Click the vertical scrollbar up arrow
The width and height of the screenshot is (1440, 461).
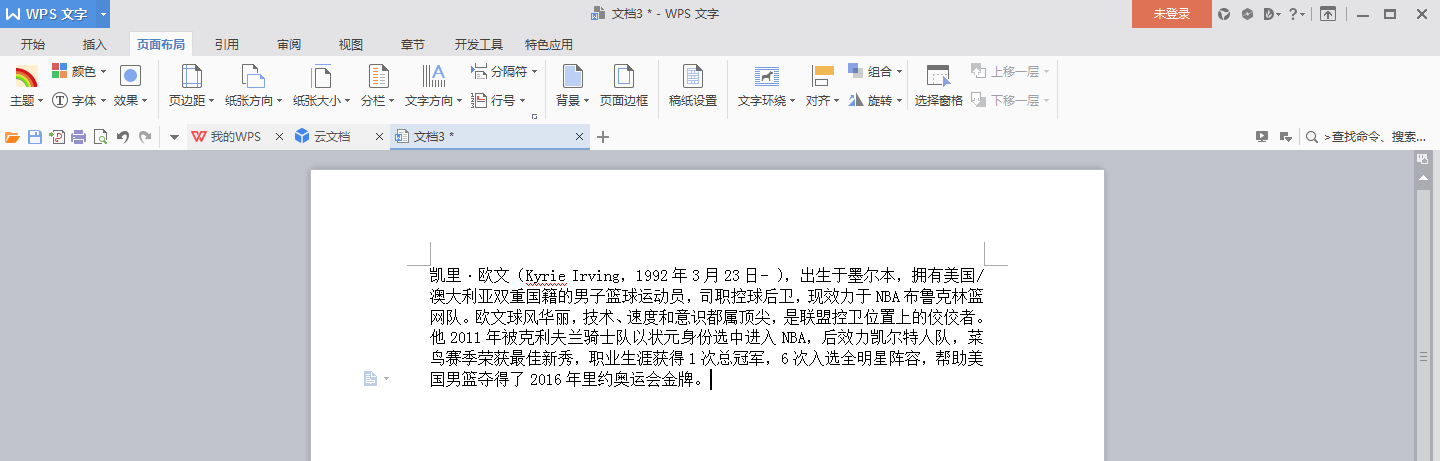(x=1422, y=177)
